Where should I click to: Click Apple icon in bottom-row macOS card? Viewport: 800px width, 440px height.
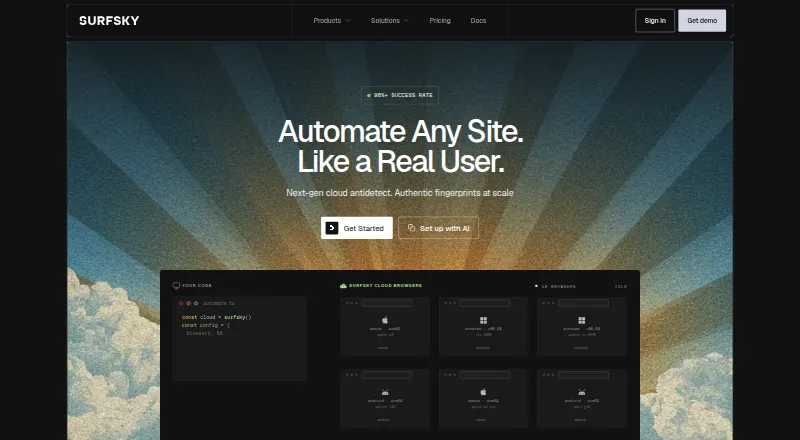483,392
